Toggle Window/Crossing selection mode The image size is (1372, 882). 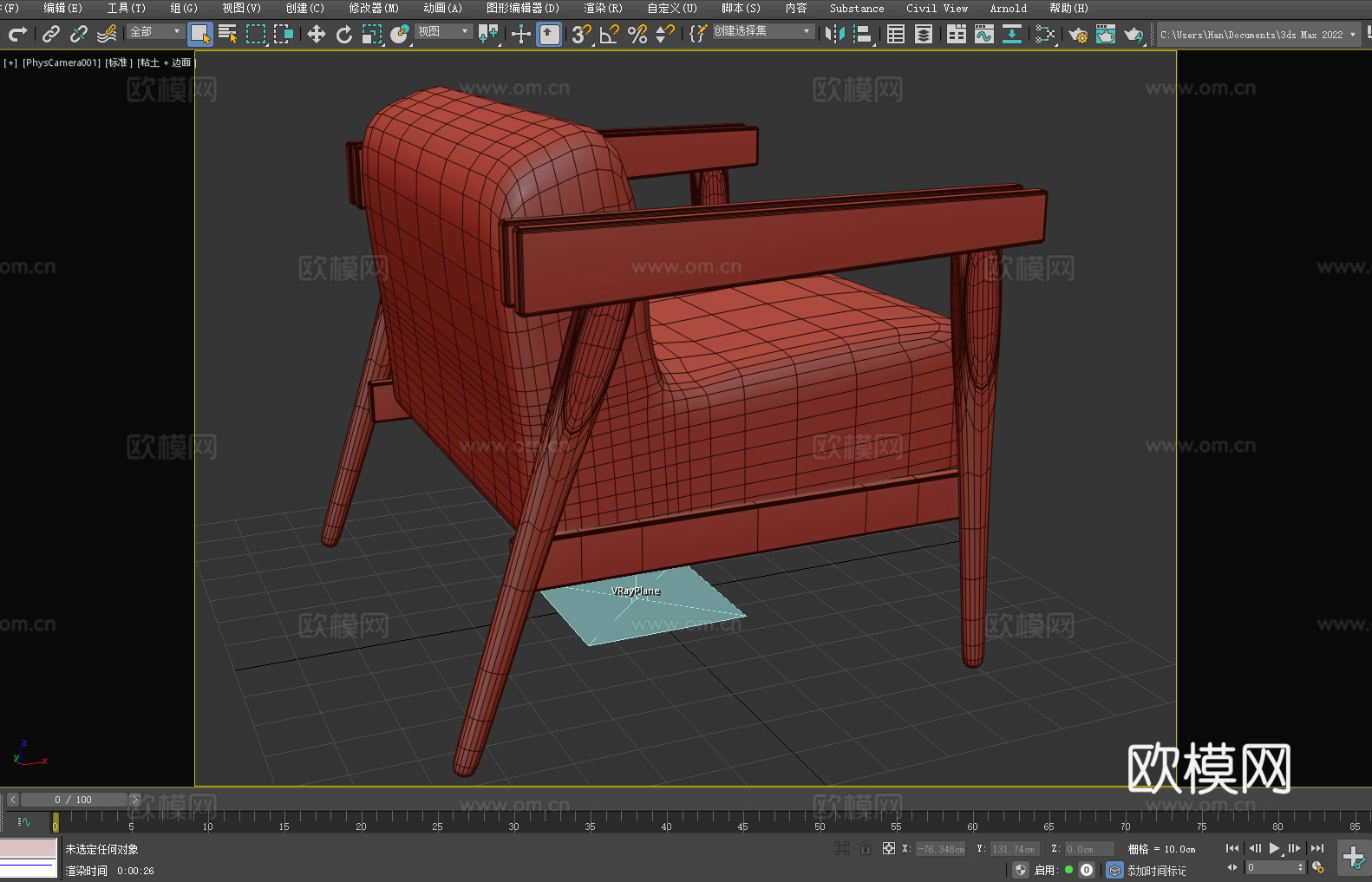coord(284,34)
